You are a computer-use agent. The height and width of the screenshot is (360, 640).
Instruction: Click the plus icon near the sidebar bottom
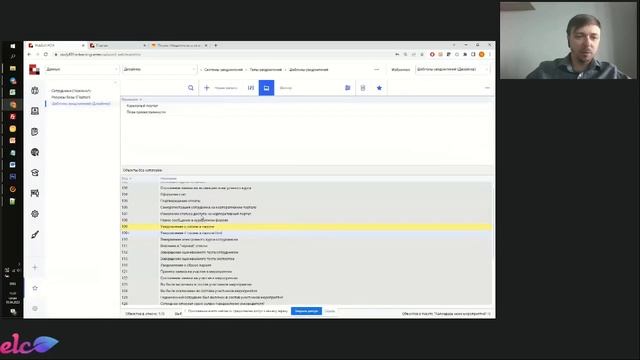click(x=35, y=267)
